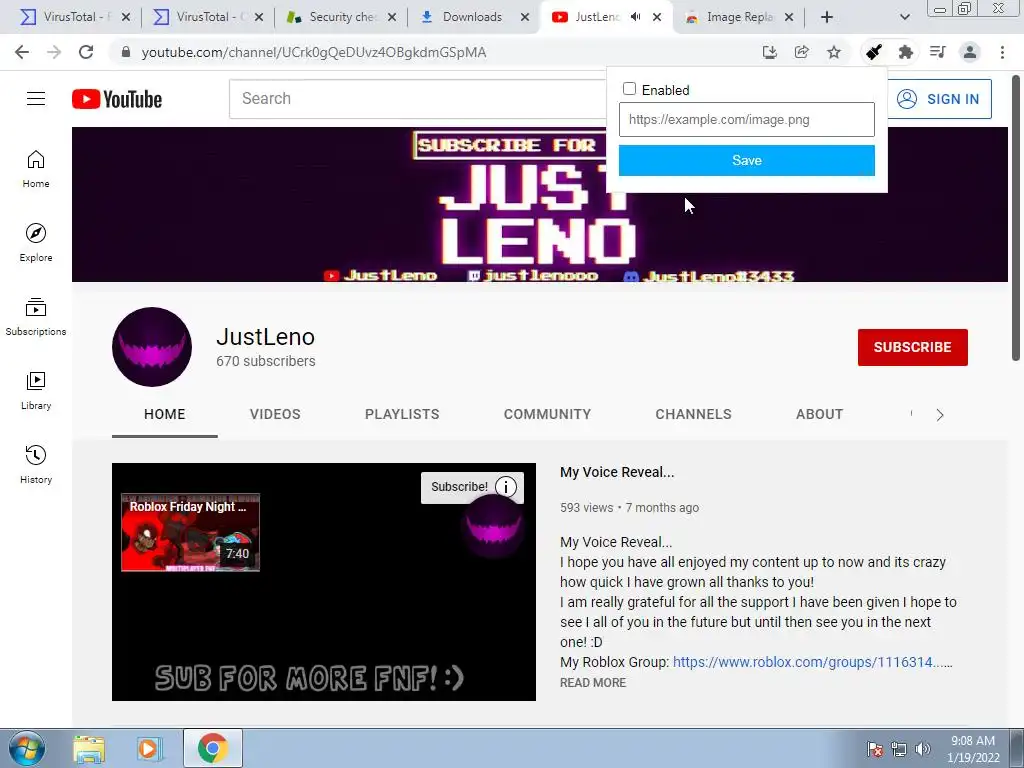Open the channel PLAYLISTS tab

click(x=402, y=414)
